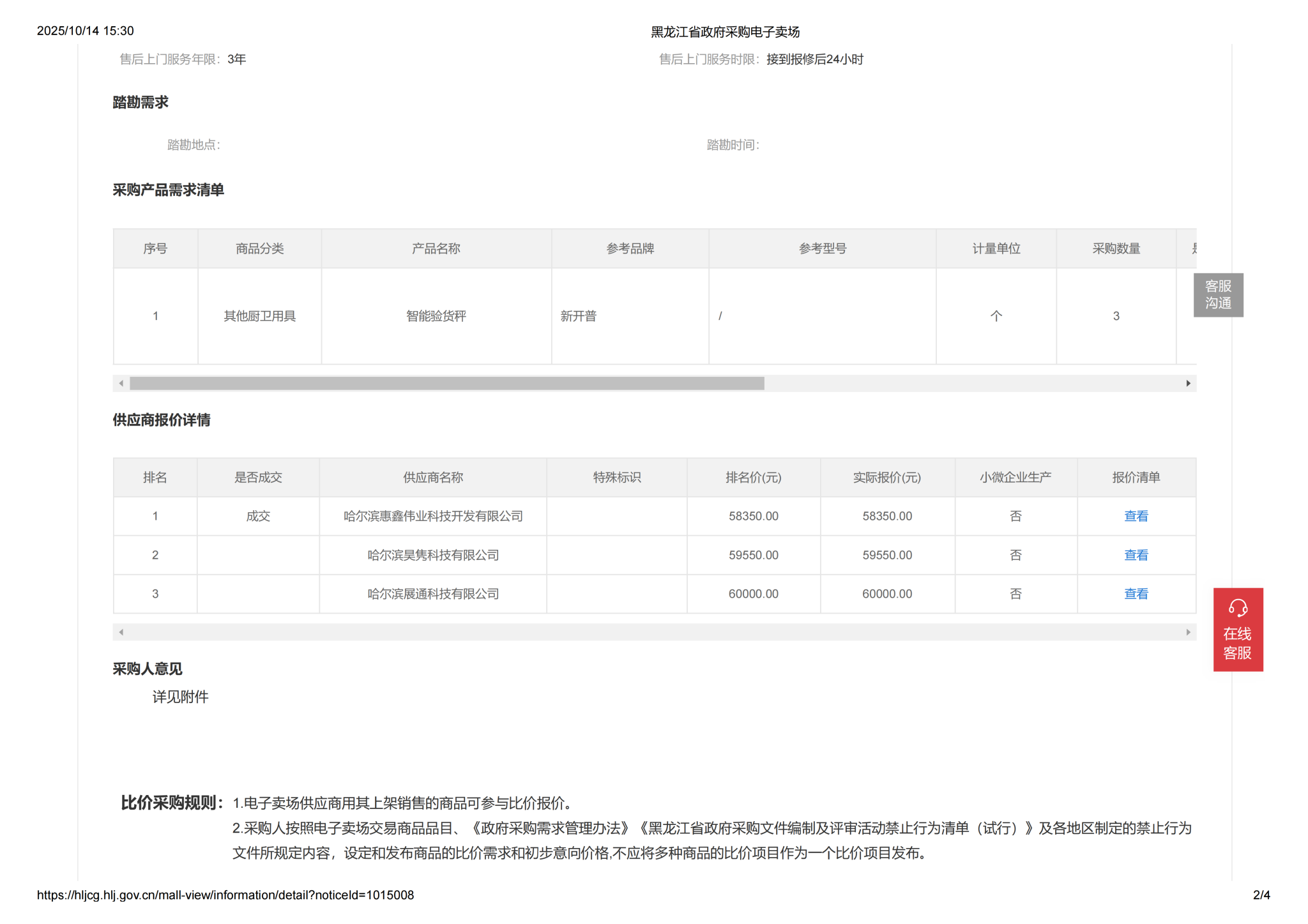Image resolution: width=1308 pixels, height=924 pixels.
Task: Click the product table horizontal scrollbar thumb
Action: click(447, 383)
